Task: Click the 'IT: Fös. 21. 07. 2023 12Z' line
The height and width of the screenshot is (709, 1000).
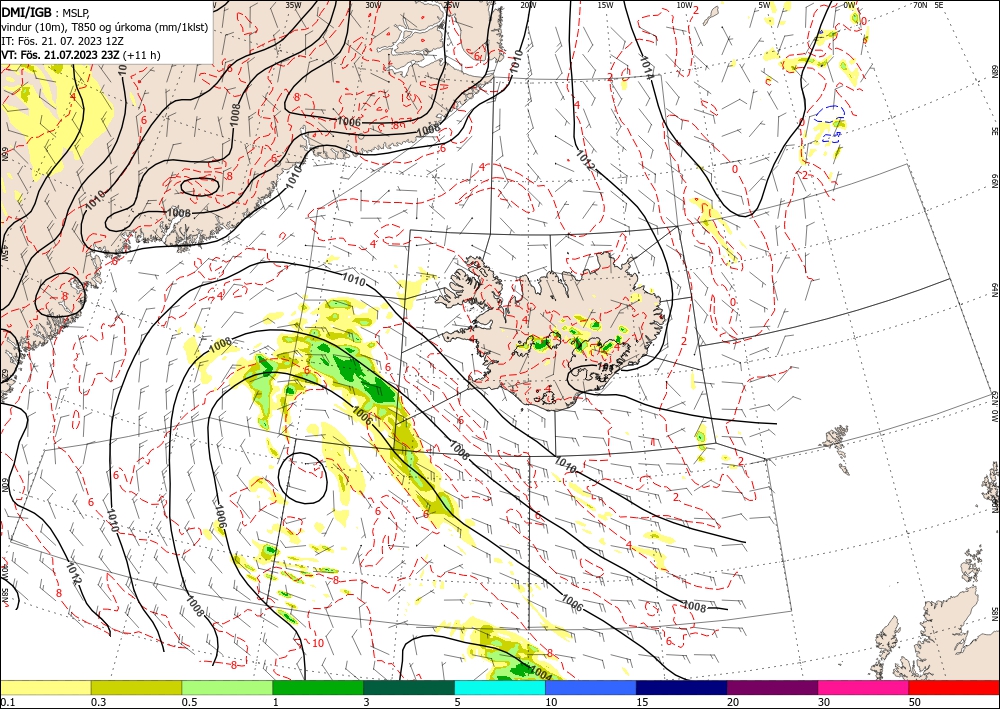Action: (x=61, y=41)
